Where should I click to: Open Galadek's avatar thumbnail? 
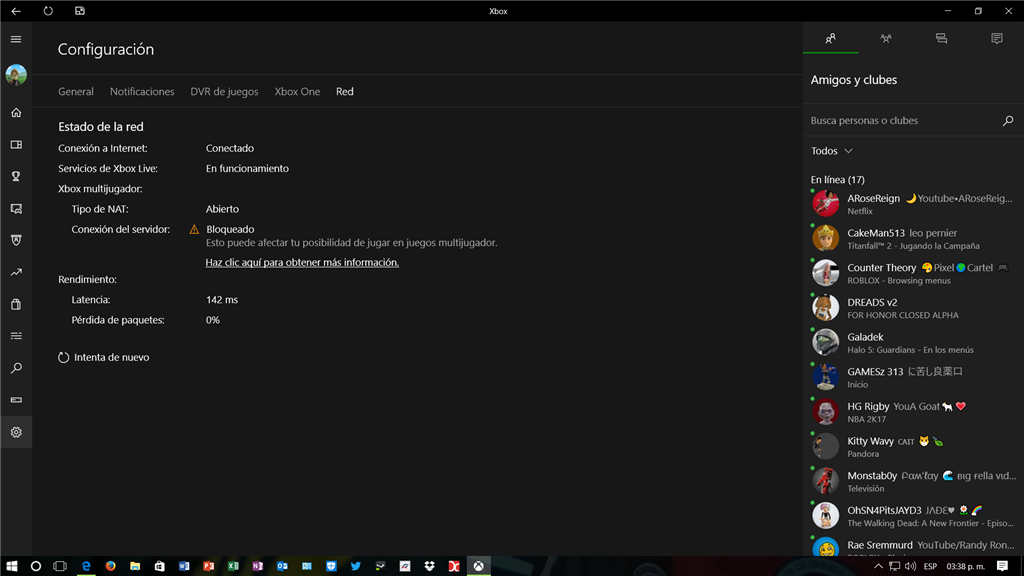pyautogui.click(x=825, y=342)
